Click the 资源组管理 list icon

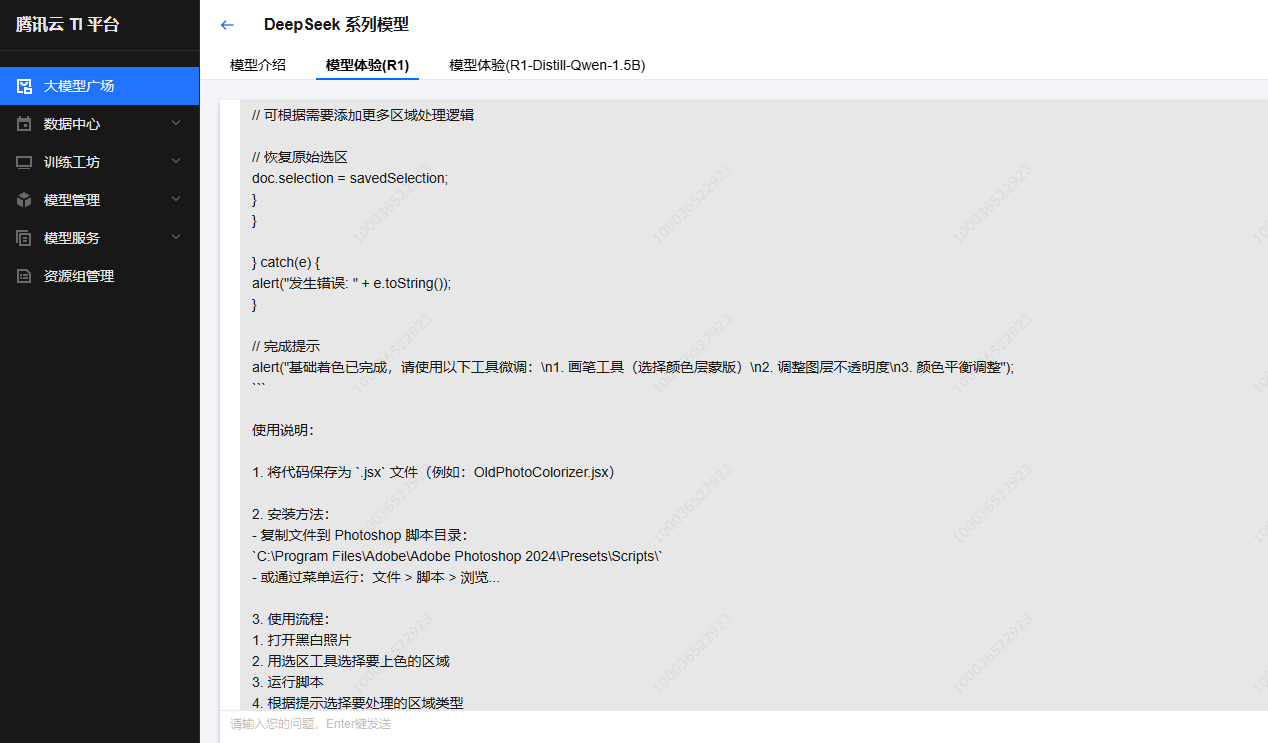[x=24, y=276]
